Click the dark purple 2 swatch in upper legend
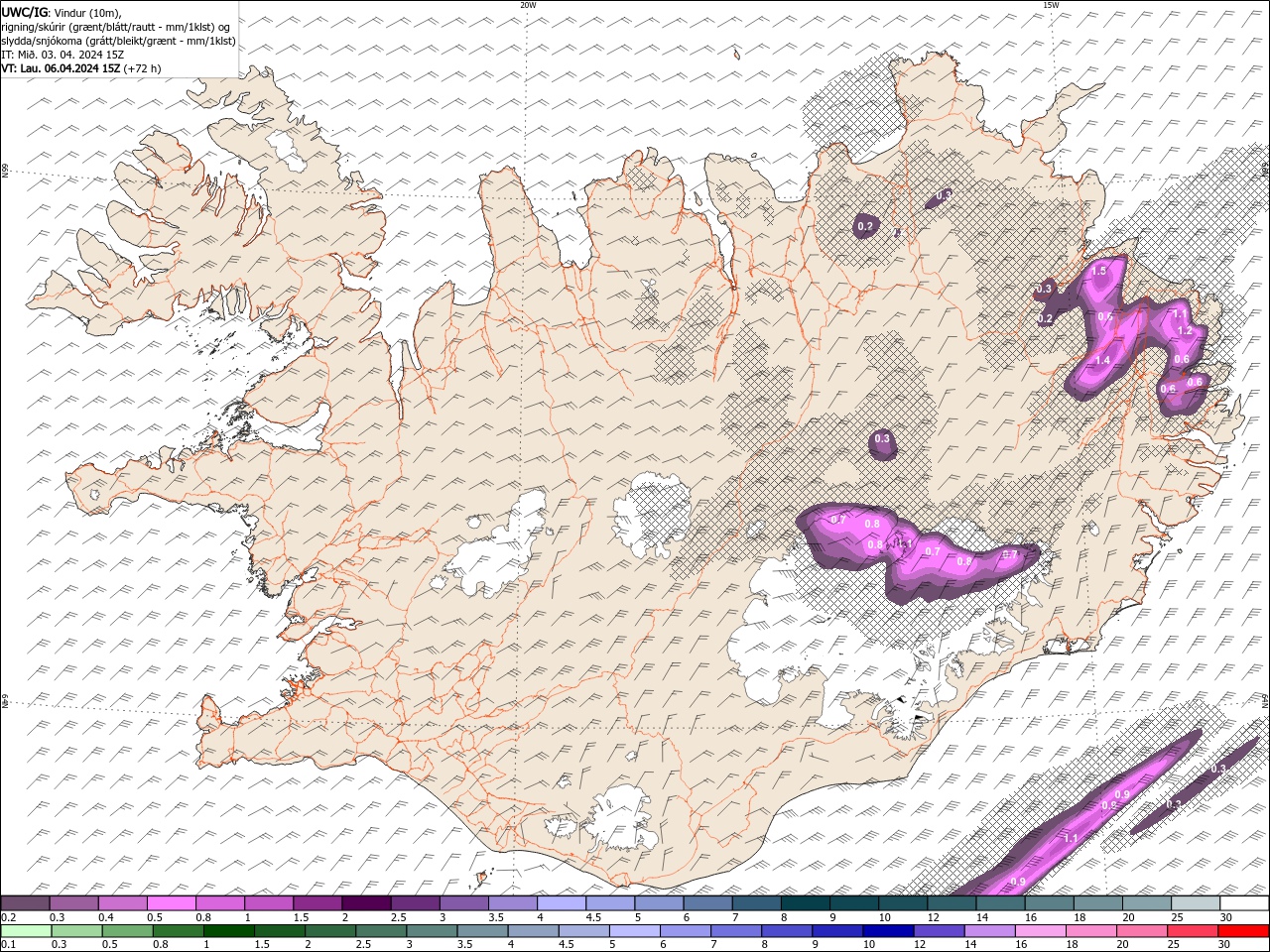Viewport: 1270px width, 952px height. pyautogui.click(x=366, y=903)
